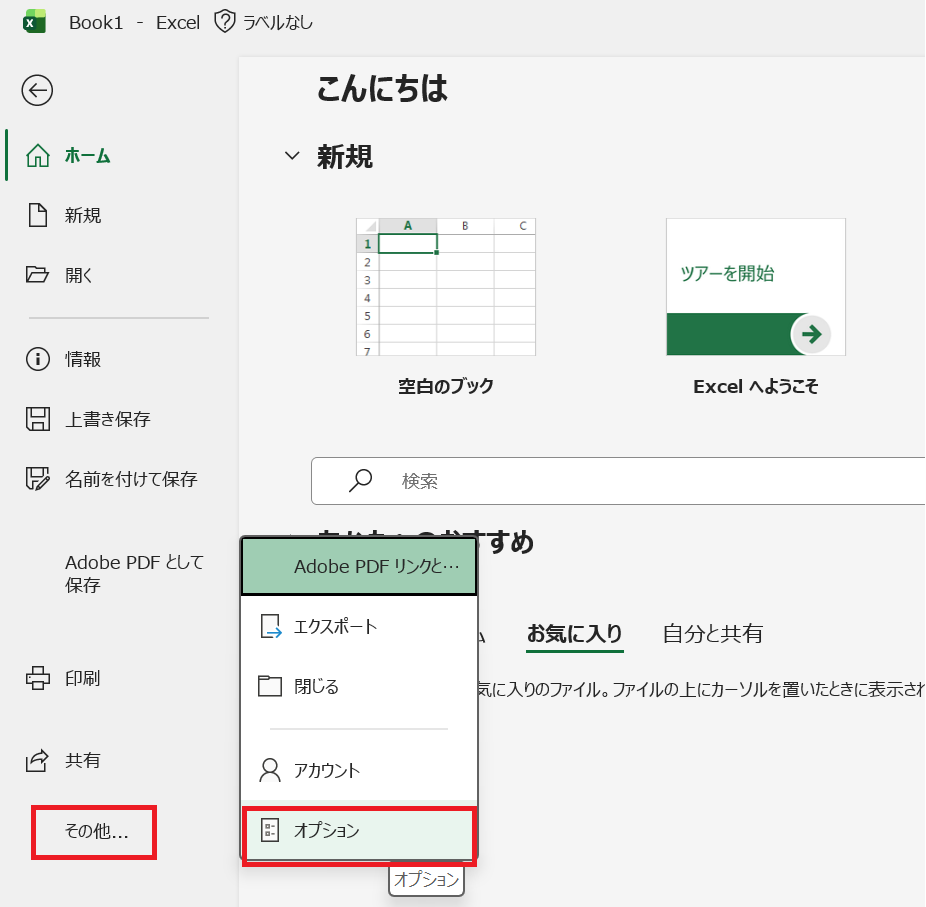Viewport: 926px width, 907px height.
Task: Click the 印刷 printer icon
Action: tap(38, 678)
